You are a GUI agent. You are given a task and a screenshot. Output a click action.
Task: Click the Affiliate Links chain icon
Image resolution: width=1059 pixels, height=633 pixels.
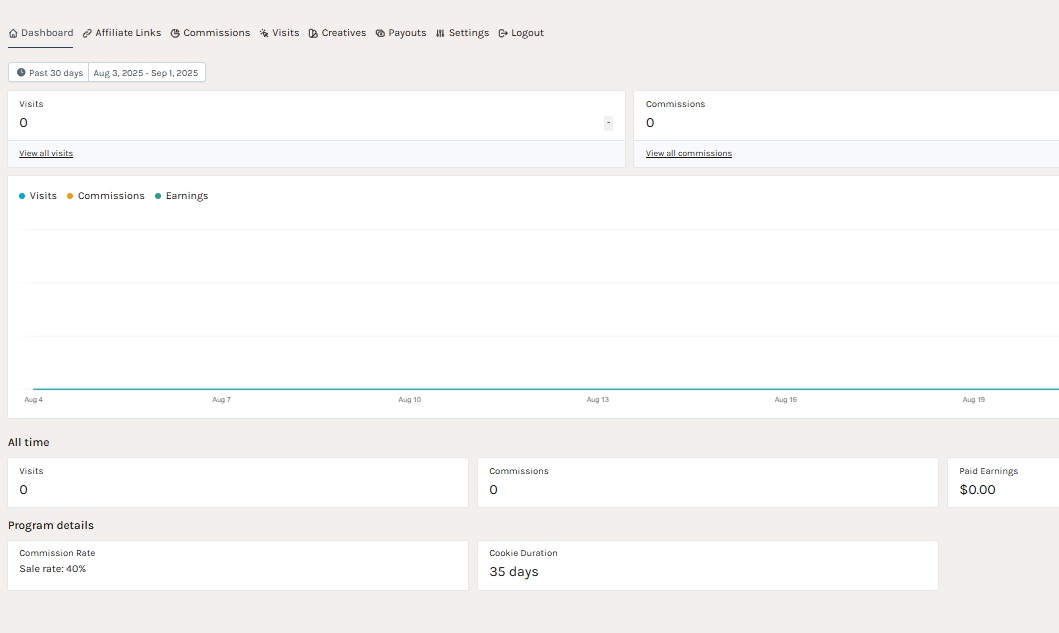click(88, 33)
